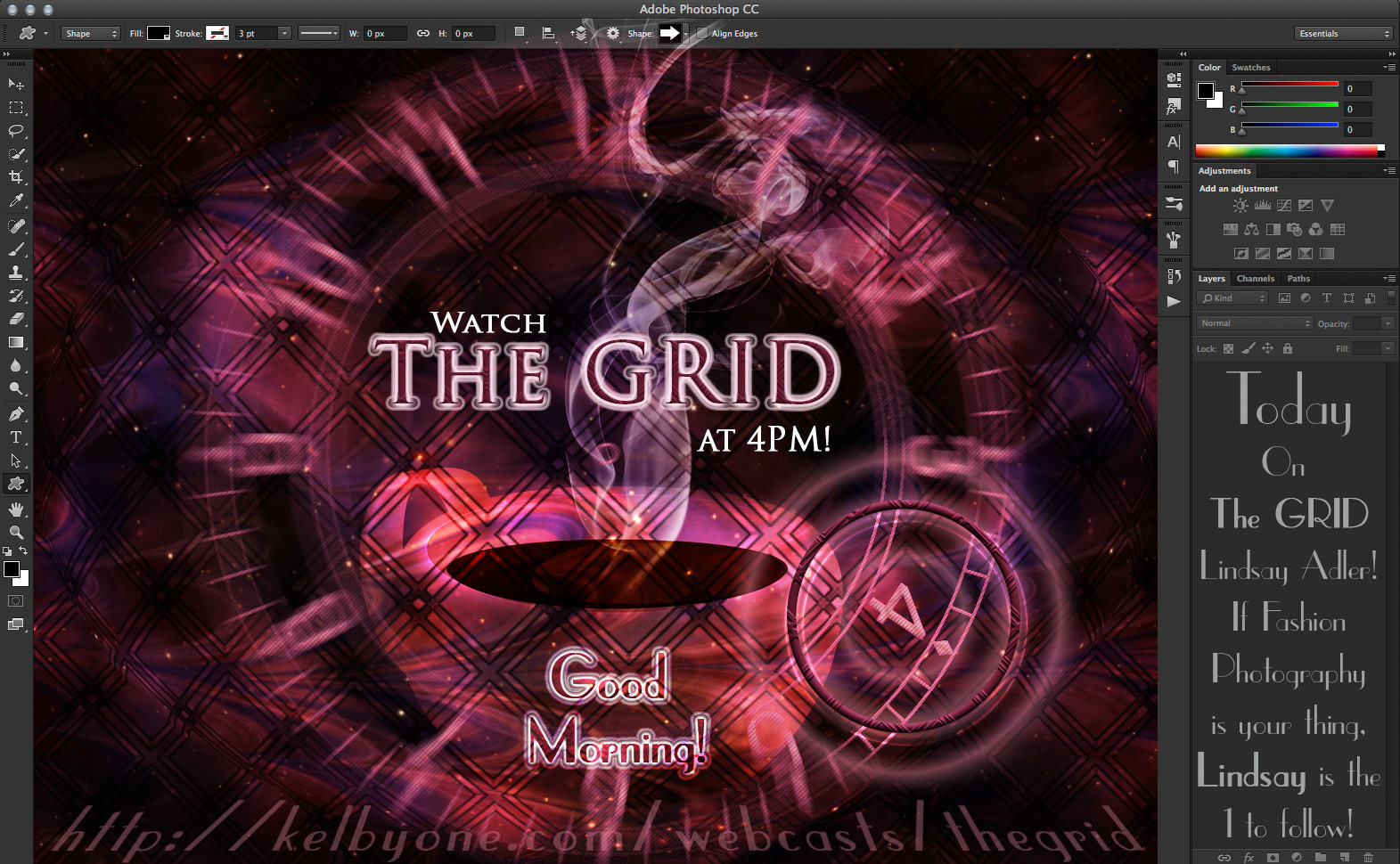Image resolution: width=1400 pixels, height=864 pixels.
Task: Open the layer Kind filter dropdown
Action: click(x=1232, y=298)
